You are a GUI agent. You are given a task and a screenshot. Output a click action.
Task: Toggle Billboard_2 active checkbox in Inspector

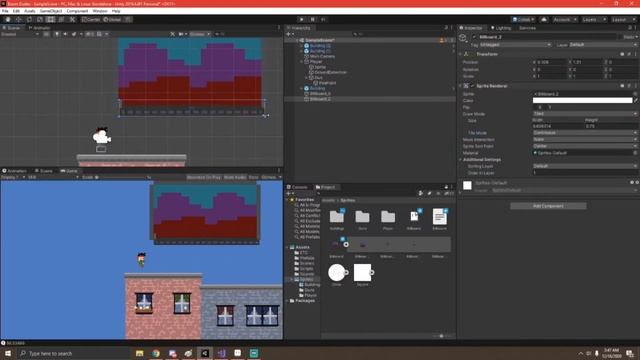pos(474,37)
